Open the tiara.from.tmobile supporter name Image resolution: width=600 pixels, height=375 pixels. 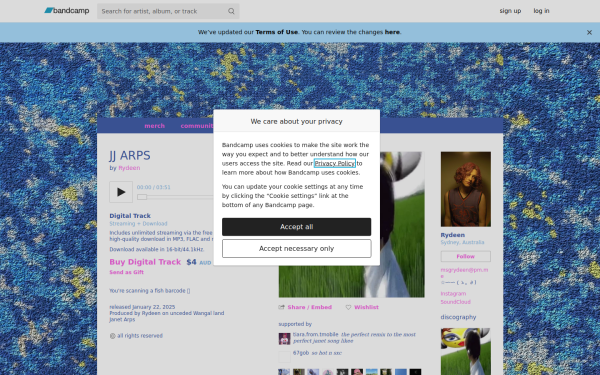(x=315, y=334)
